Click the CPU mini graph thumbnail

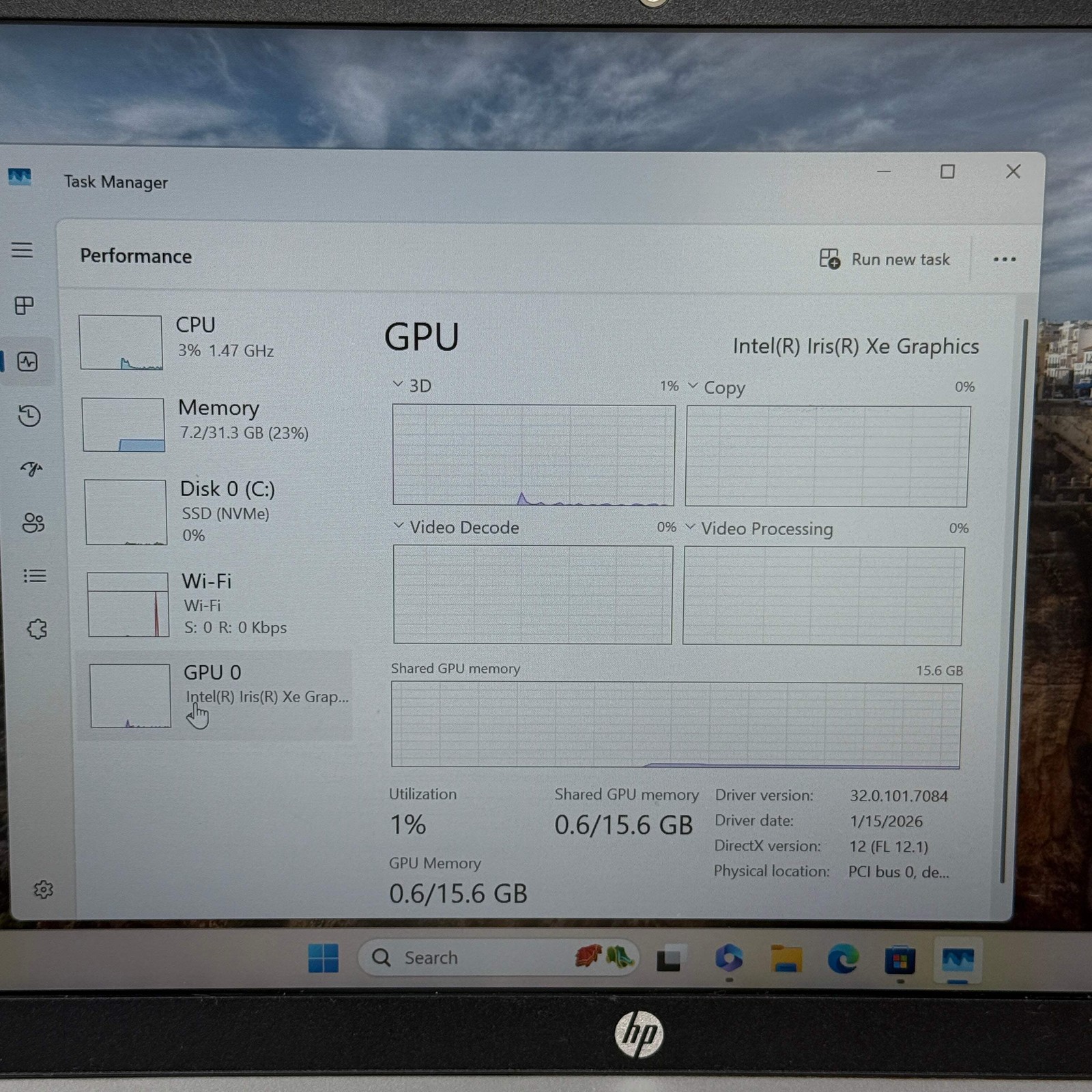click(121, 342)
